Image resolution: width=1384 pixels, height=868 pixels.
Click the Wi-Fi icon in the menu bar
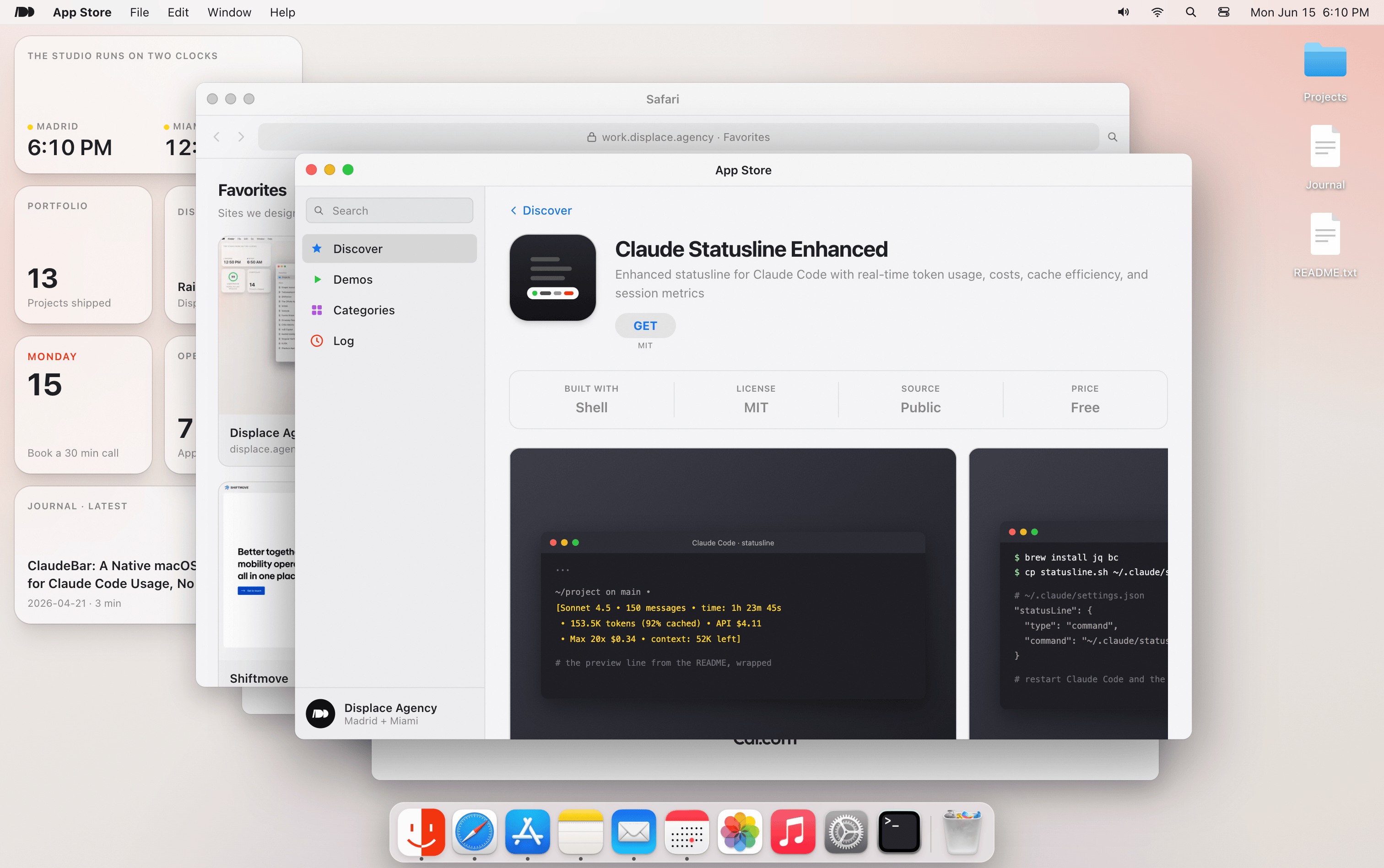[x=1157, y=12]
